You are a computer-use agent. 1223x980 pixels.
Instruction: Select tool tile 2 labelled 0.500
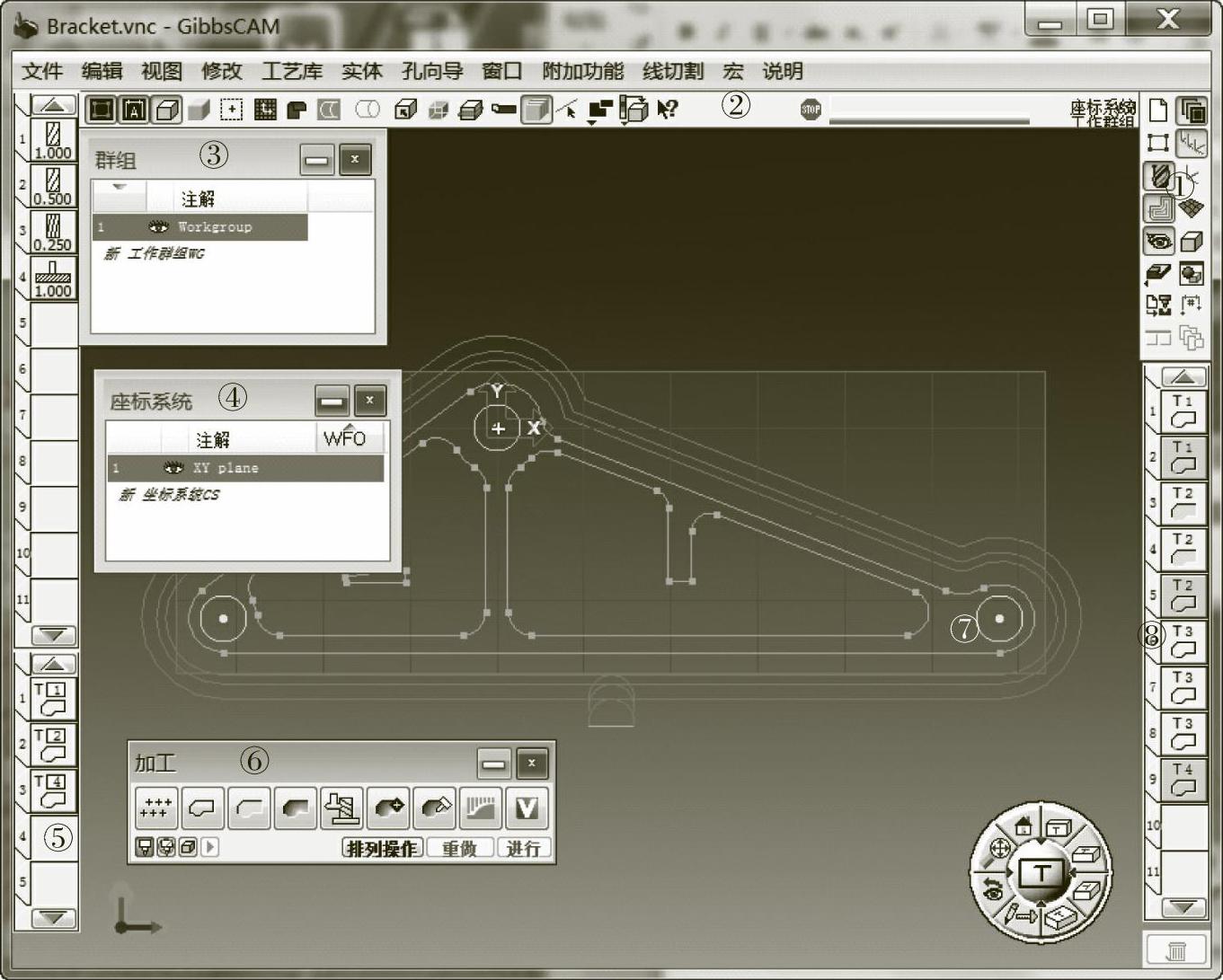(x=53, y=186)
